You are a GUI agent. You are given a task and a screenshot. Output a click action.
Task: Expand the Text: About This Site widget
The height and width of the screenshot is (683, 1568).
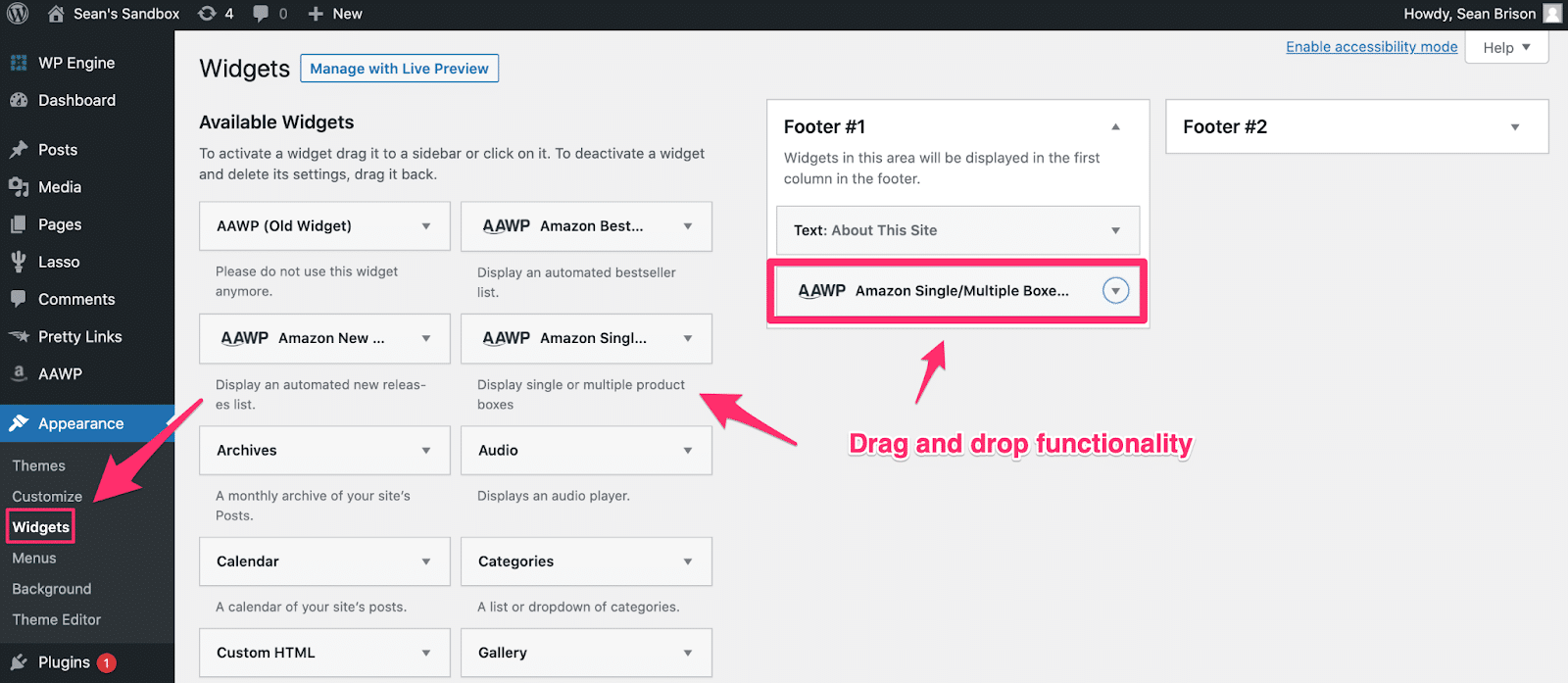pos(1115,230)
